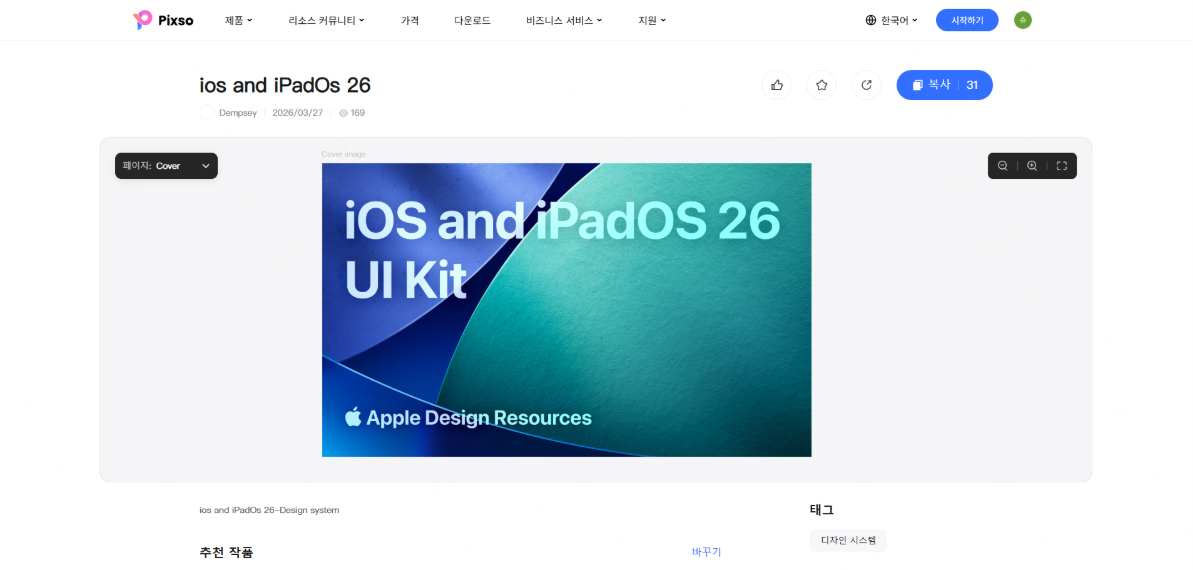Image resolution: width=1193 pixels, height=570 pixels.
Task: Click the description ios and iPadOs 26-Design system
Action: [x=269, y=510]
